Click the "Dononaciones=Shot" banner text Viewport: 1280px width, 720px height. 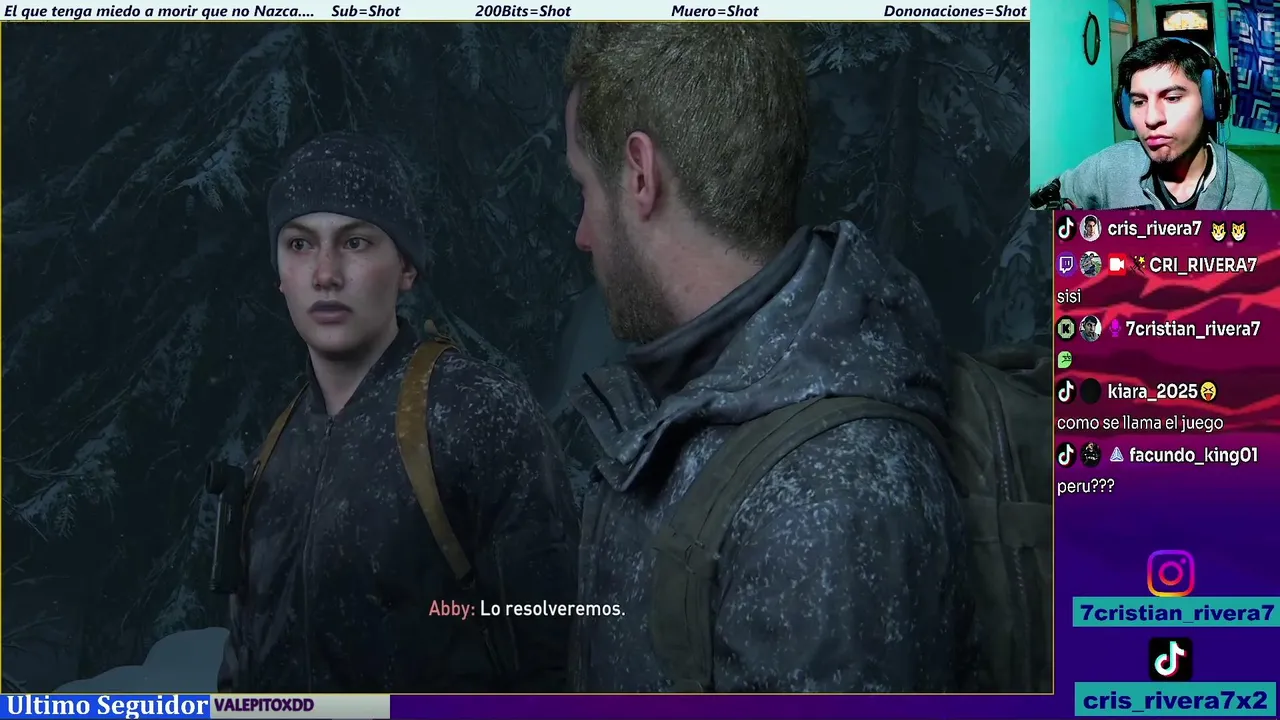(955, 11)
